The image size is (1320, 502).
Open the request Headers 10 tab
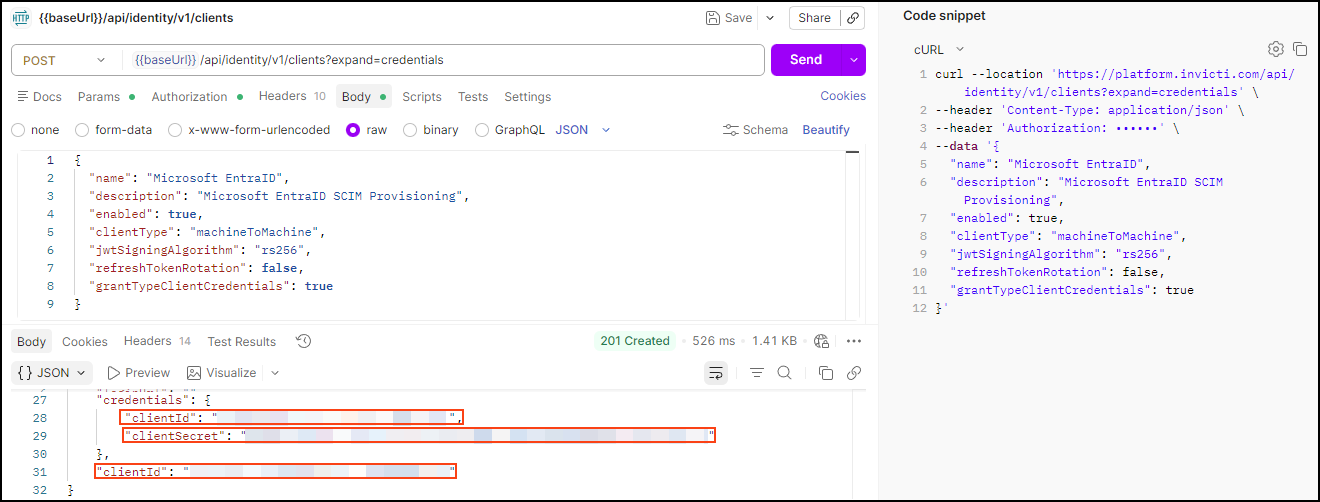click(292, 97)
